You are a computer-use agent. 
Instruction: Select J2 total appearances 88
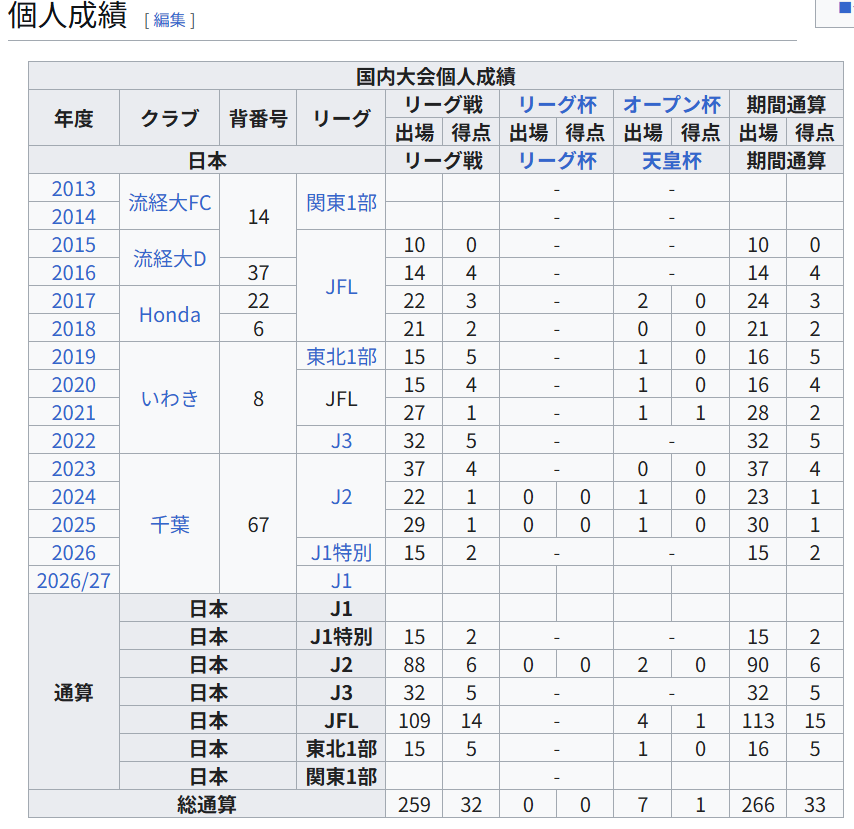tap(414, 665)
